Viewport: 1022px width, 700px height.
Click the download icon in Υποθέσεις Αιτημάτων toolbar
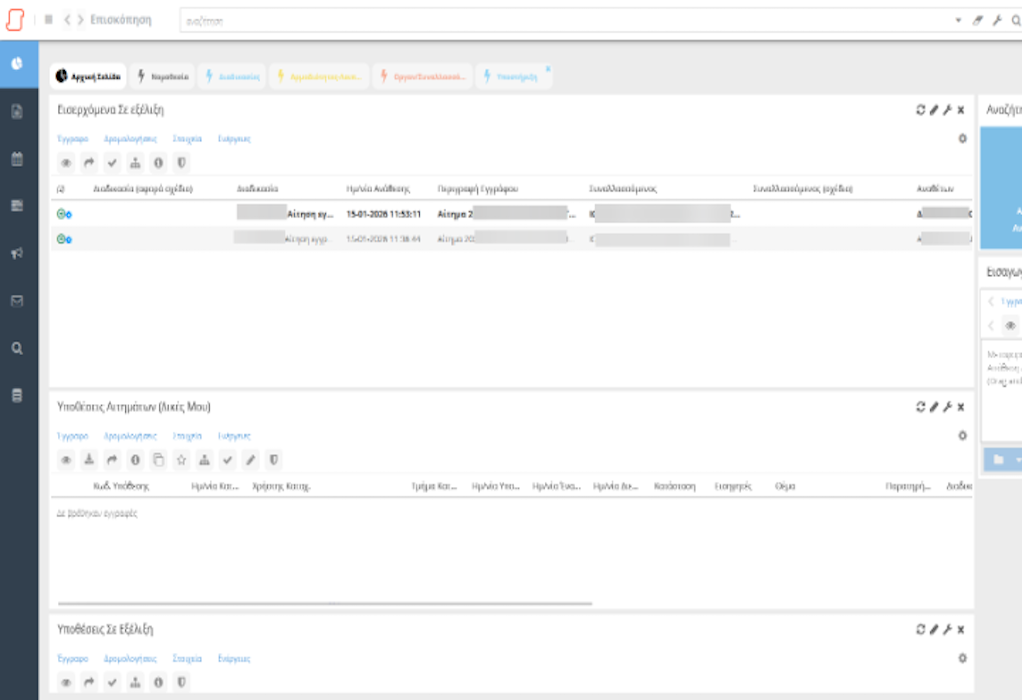[x=89, y=460]
